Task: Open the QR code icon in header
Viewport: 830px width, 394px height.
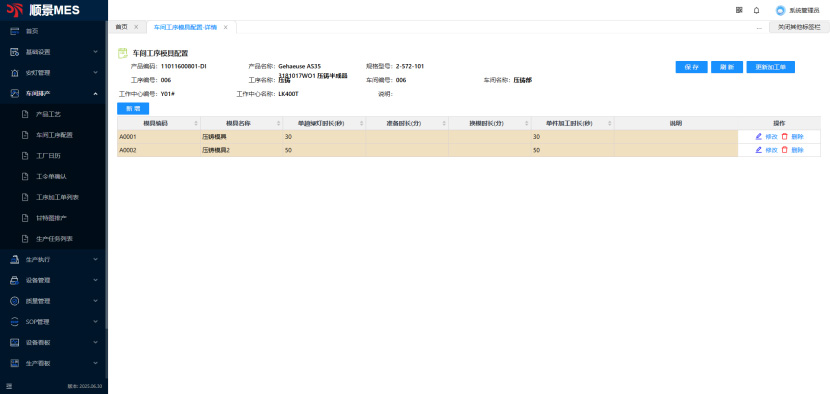Action: pos(739,10)
